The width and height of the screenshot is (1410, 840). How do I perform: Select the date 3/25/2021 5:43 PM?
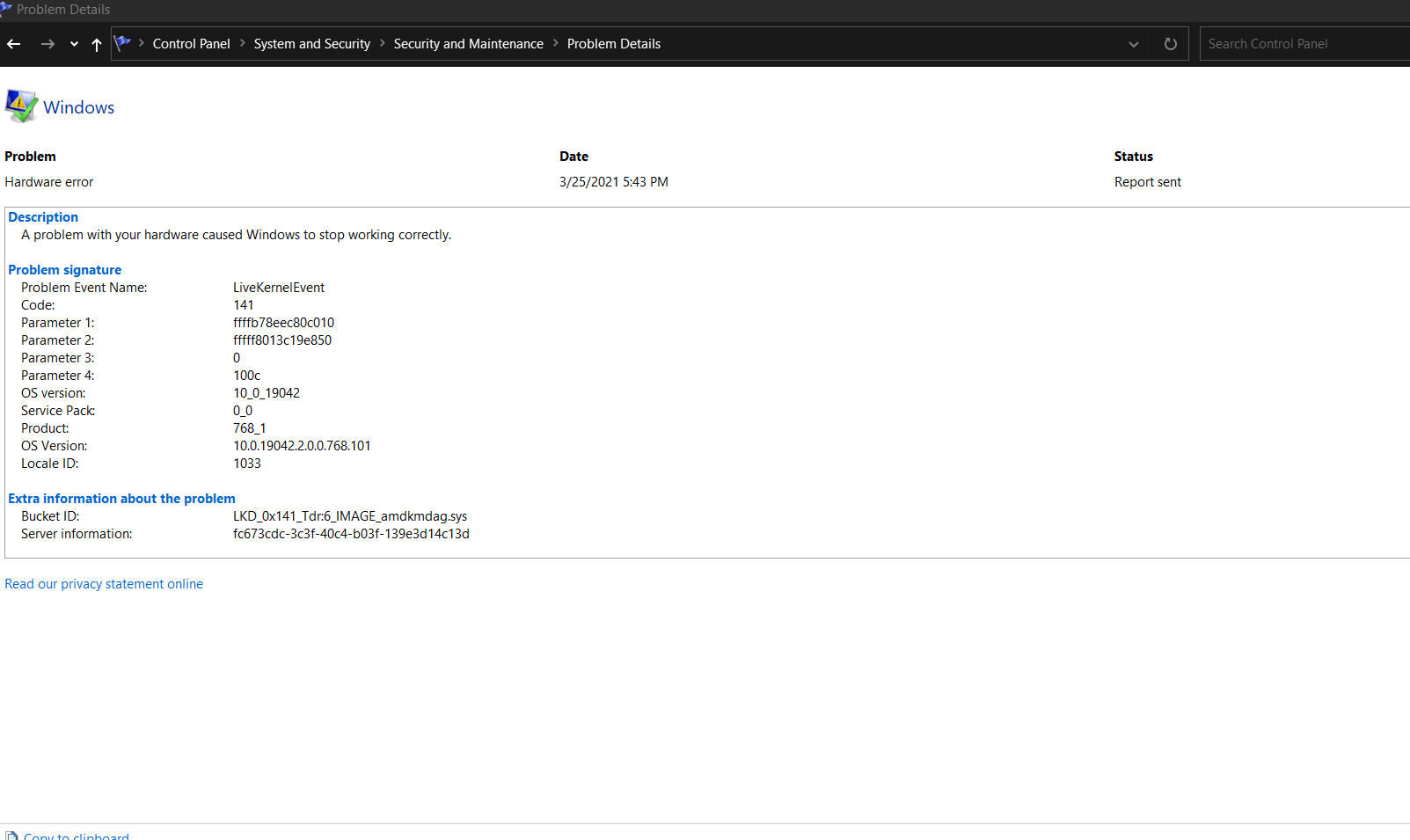click(x=614, y=182)
